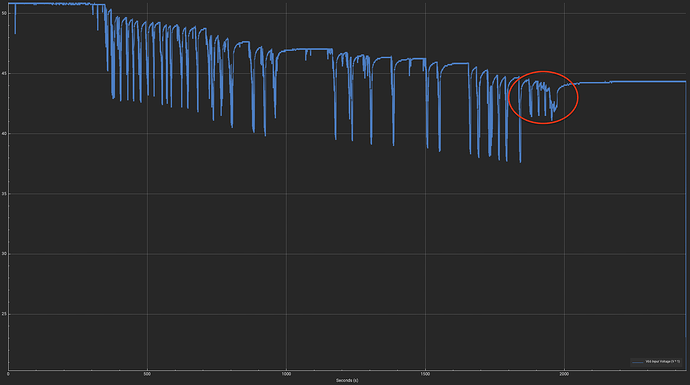690x385 pixels.
Task: Click the 35 tick label on the y-axis
Action: [4, 194]
